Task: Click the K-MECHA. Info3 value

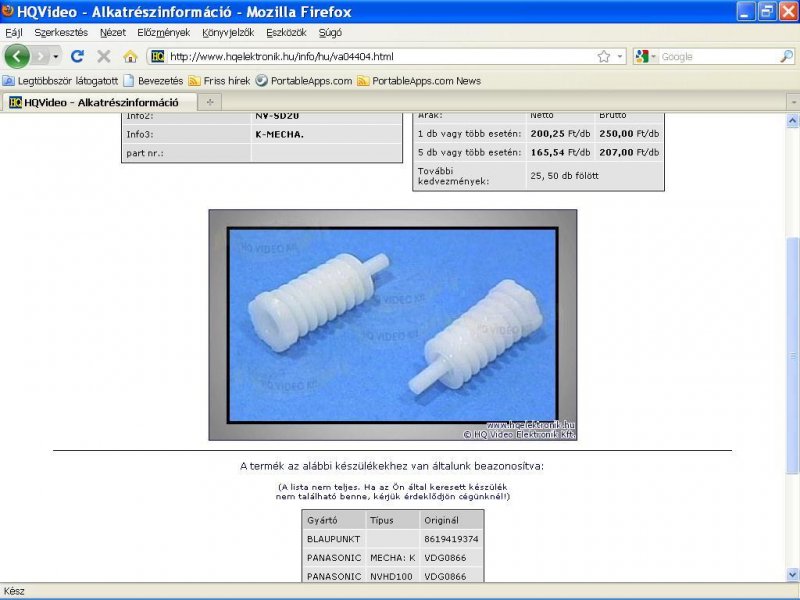Action: 280,134
